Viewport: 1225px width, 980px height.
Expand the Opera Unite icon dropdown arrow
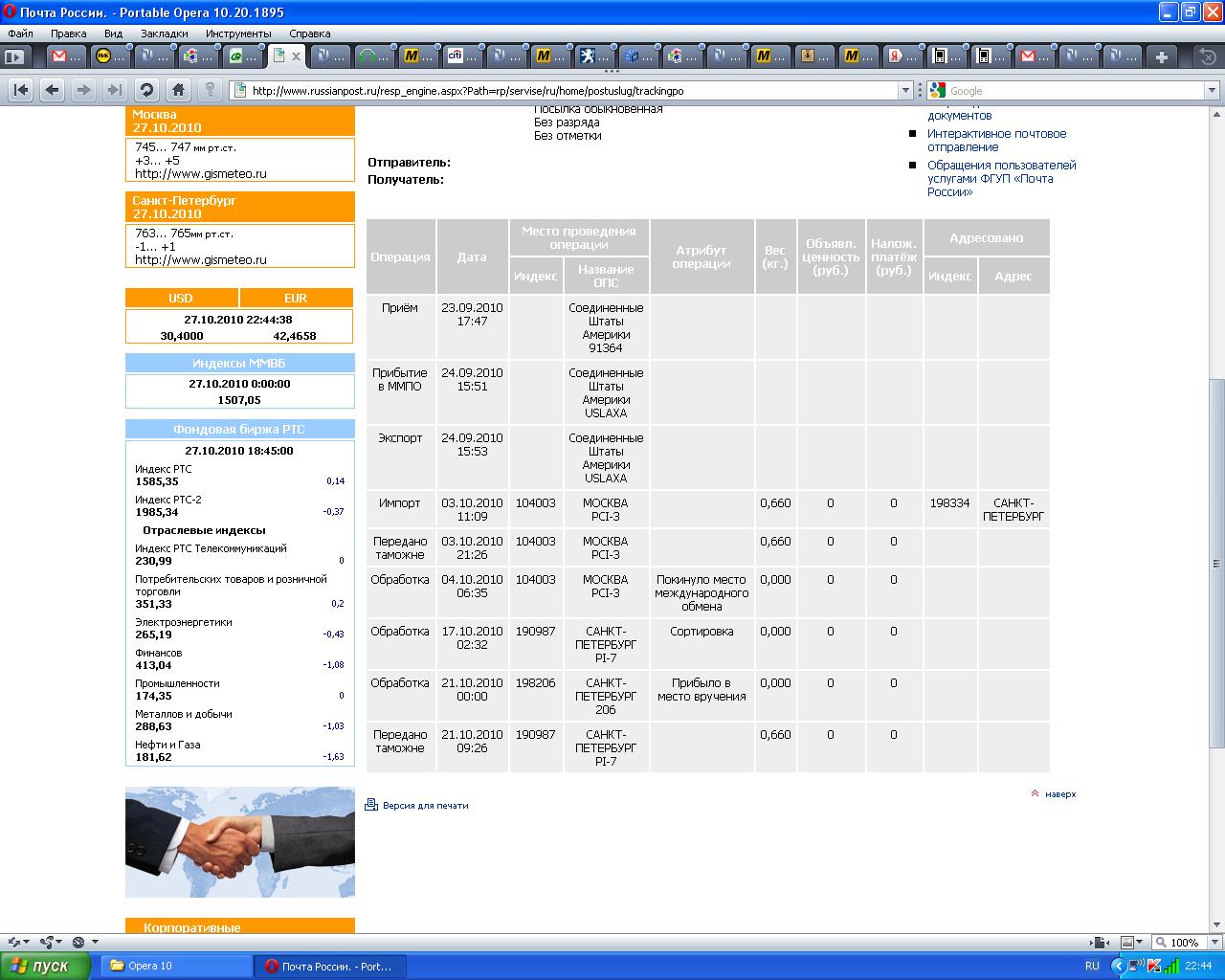click(x=60, y=943)
